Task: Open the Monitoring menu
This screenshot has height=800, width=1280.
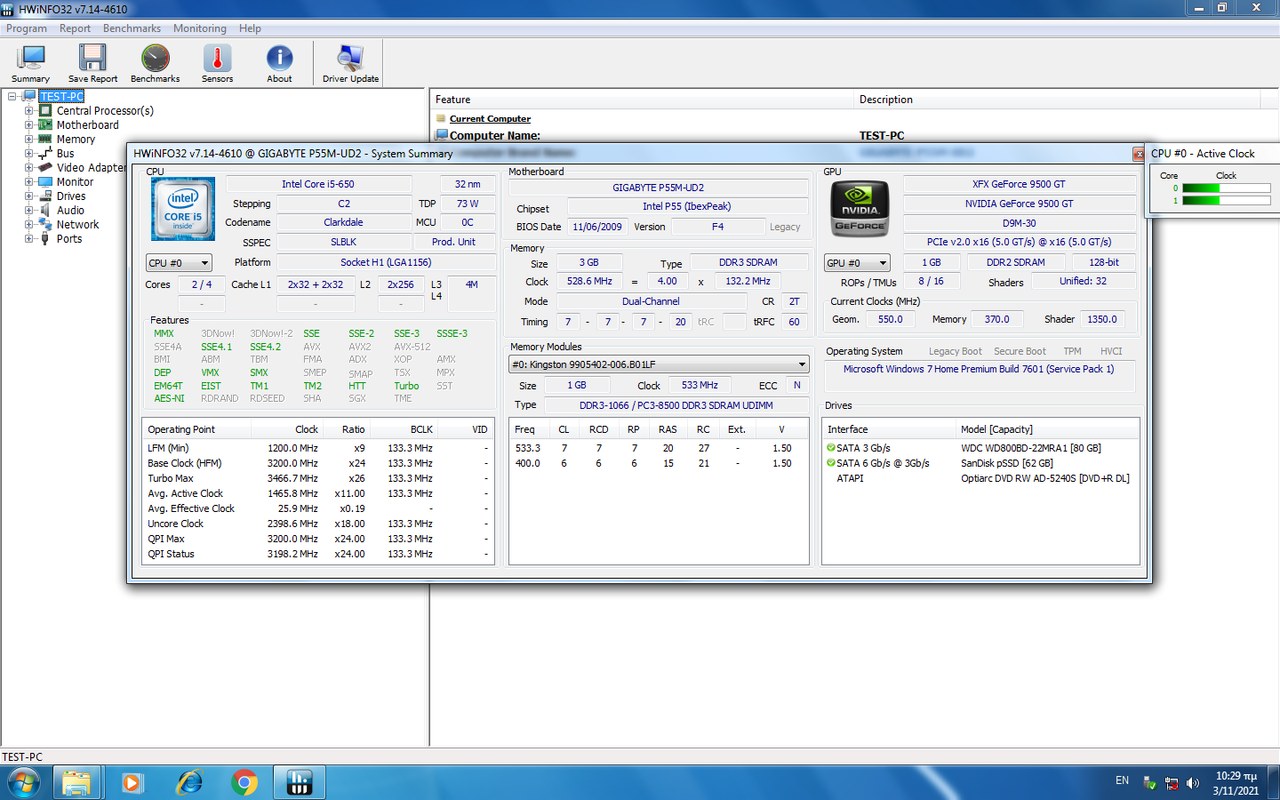Action: (x=200, y=29)
